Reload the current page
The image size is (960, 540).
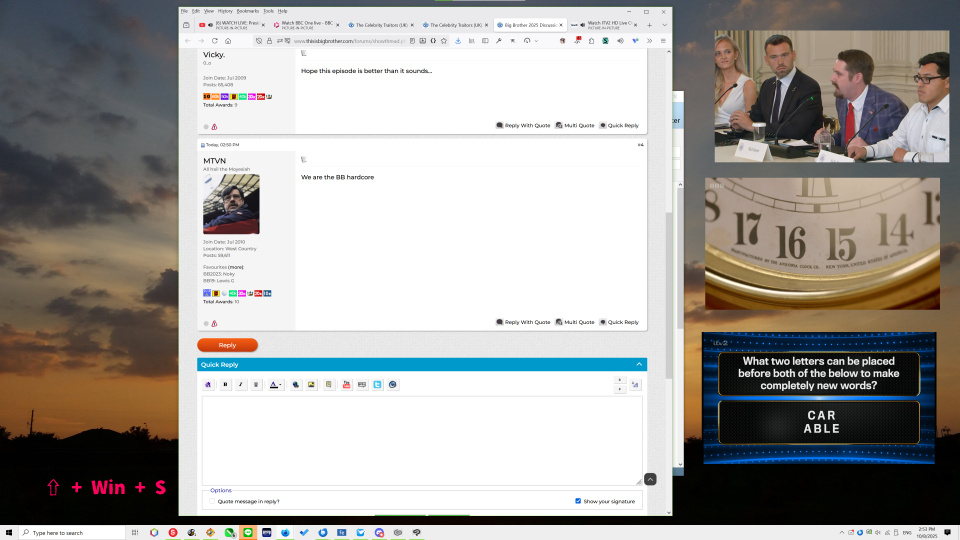click(x=214, y=41)
